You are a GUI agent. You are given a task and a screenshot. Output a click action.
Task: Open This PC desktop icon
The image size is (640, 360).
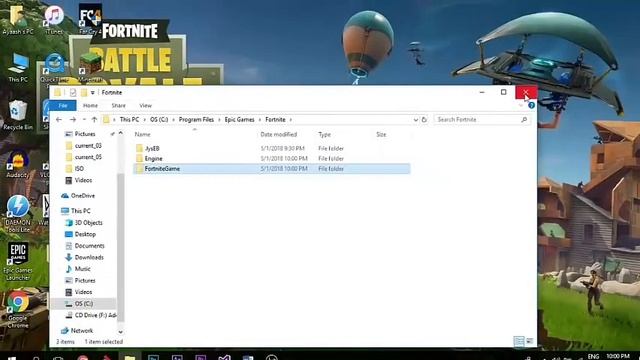click(x=18, y=67)
